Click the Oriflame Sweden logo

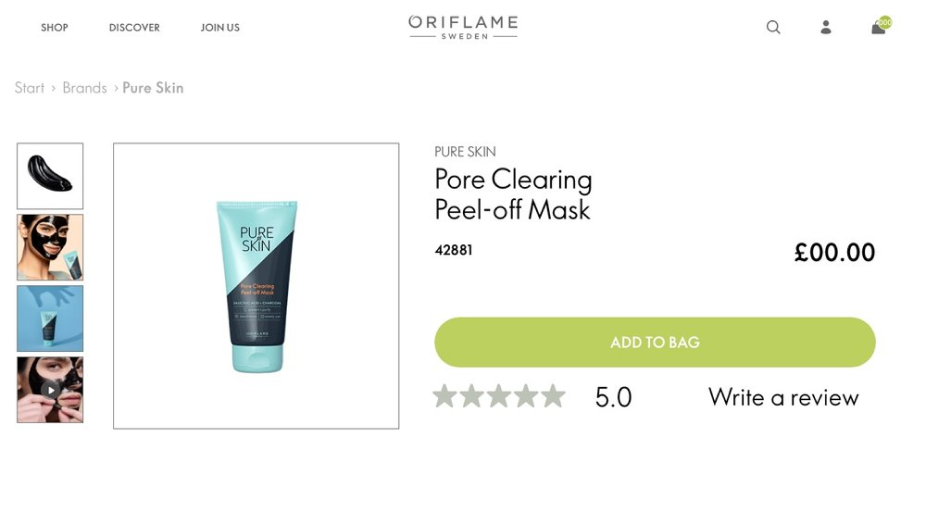(463, 27)
